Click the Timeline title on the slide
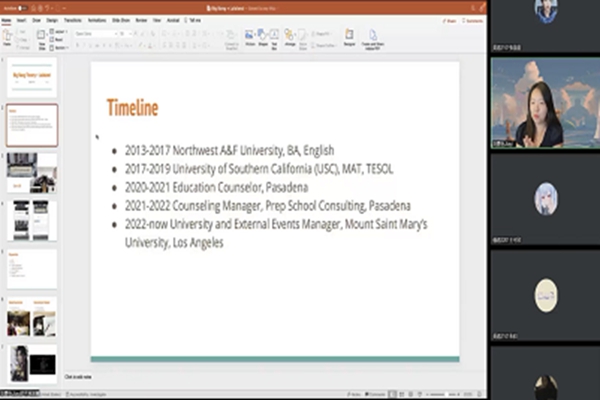Screen dimensions: 600x400 132,108
